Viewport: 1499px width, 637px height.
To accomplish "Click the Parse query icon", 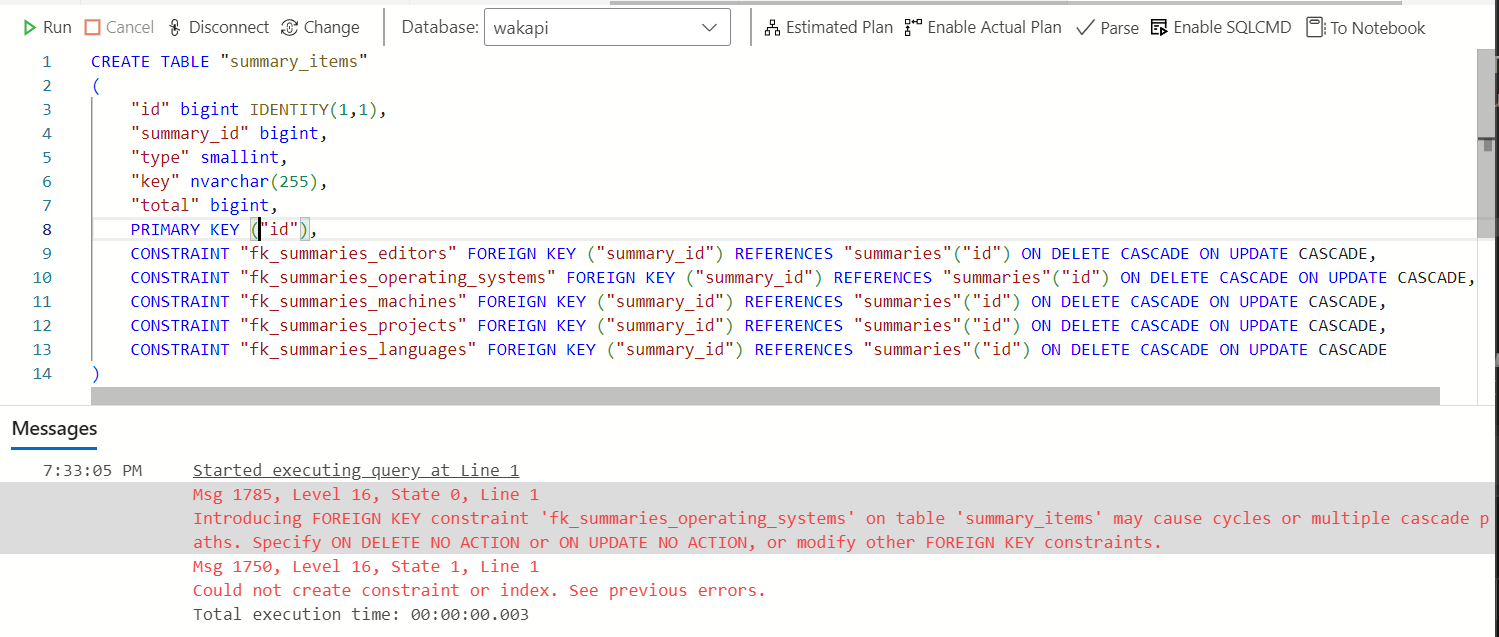I will [x=1086, y=27].
